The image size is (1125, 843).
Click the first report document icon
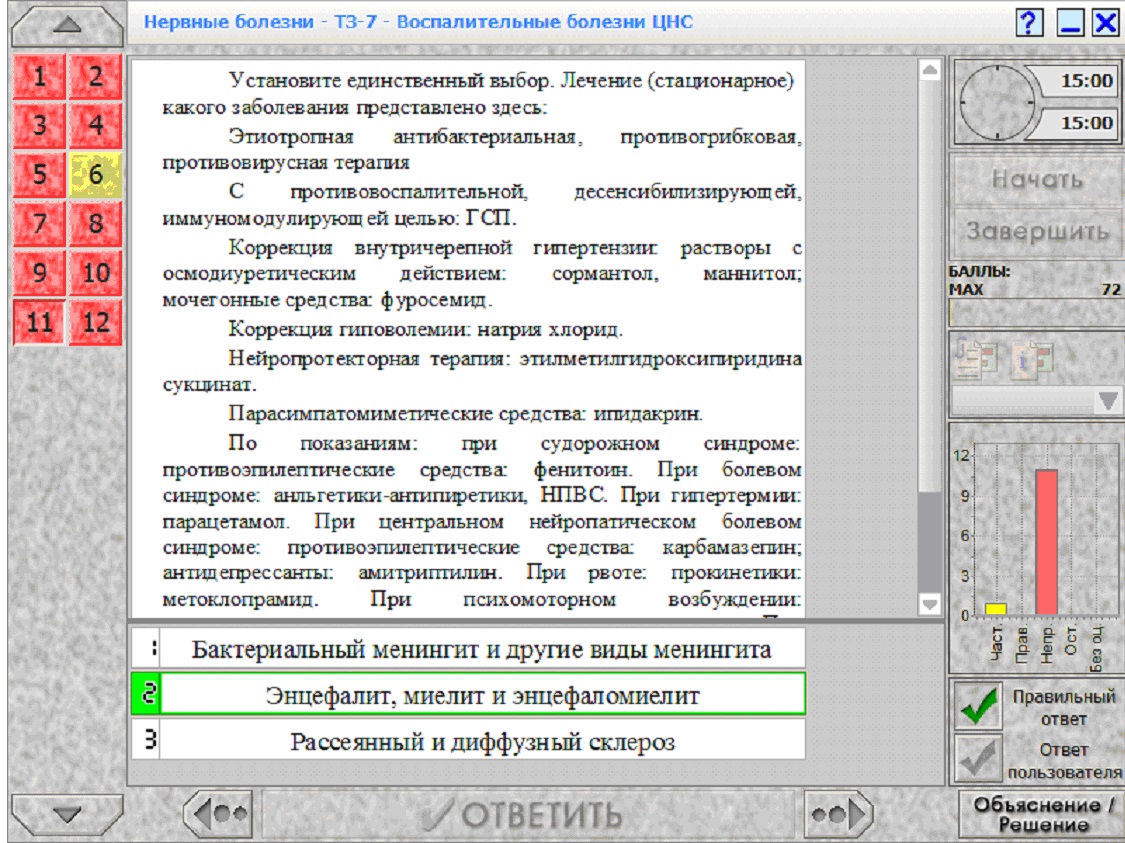click(976, 357)
